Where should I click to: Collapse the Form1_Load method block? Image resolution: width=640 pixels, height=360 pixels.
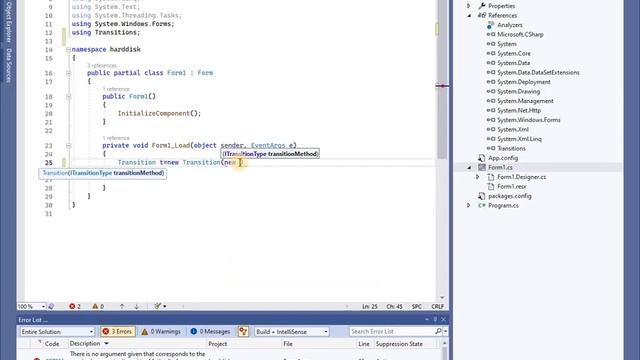[x=68, y=146]
